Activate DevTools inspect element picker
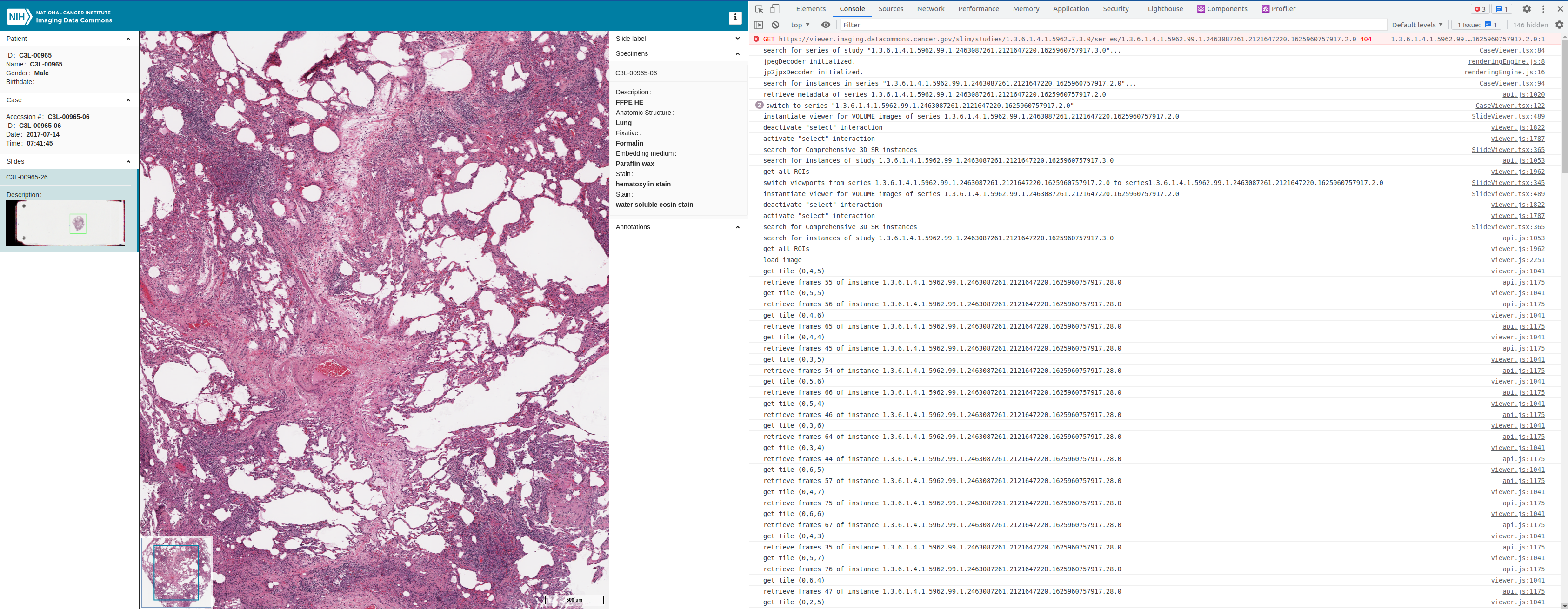 point(759,9)
